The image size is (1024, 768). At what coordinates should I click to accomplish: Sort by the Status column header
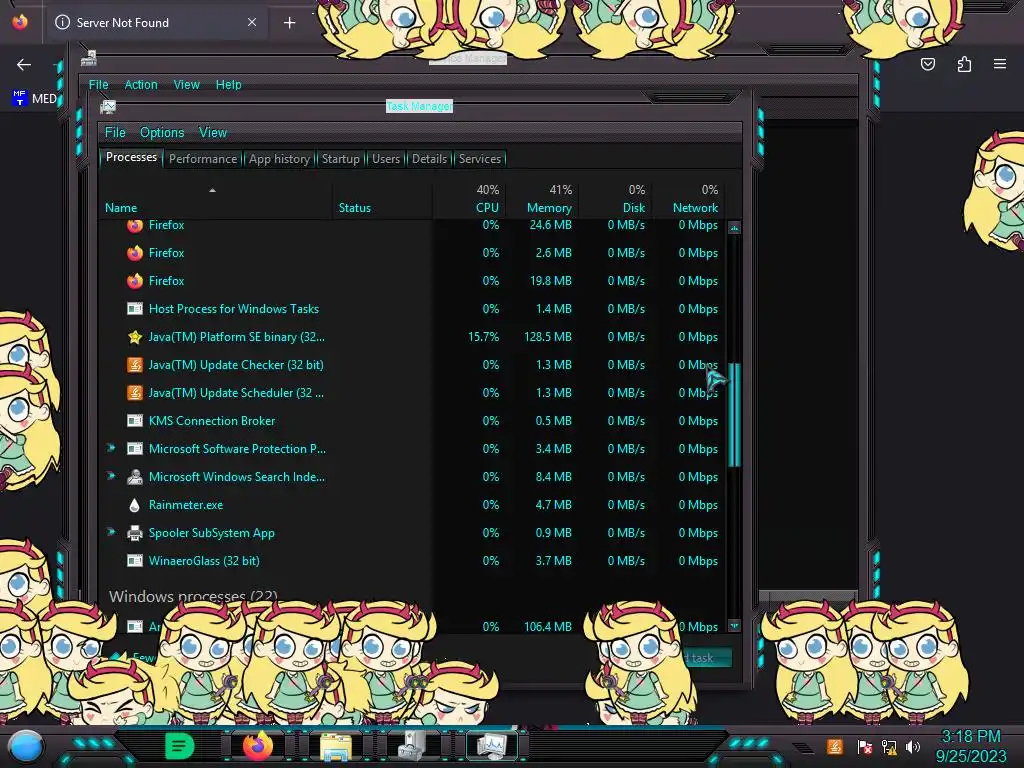382,200
